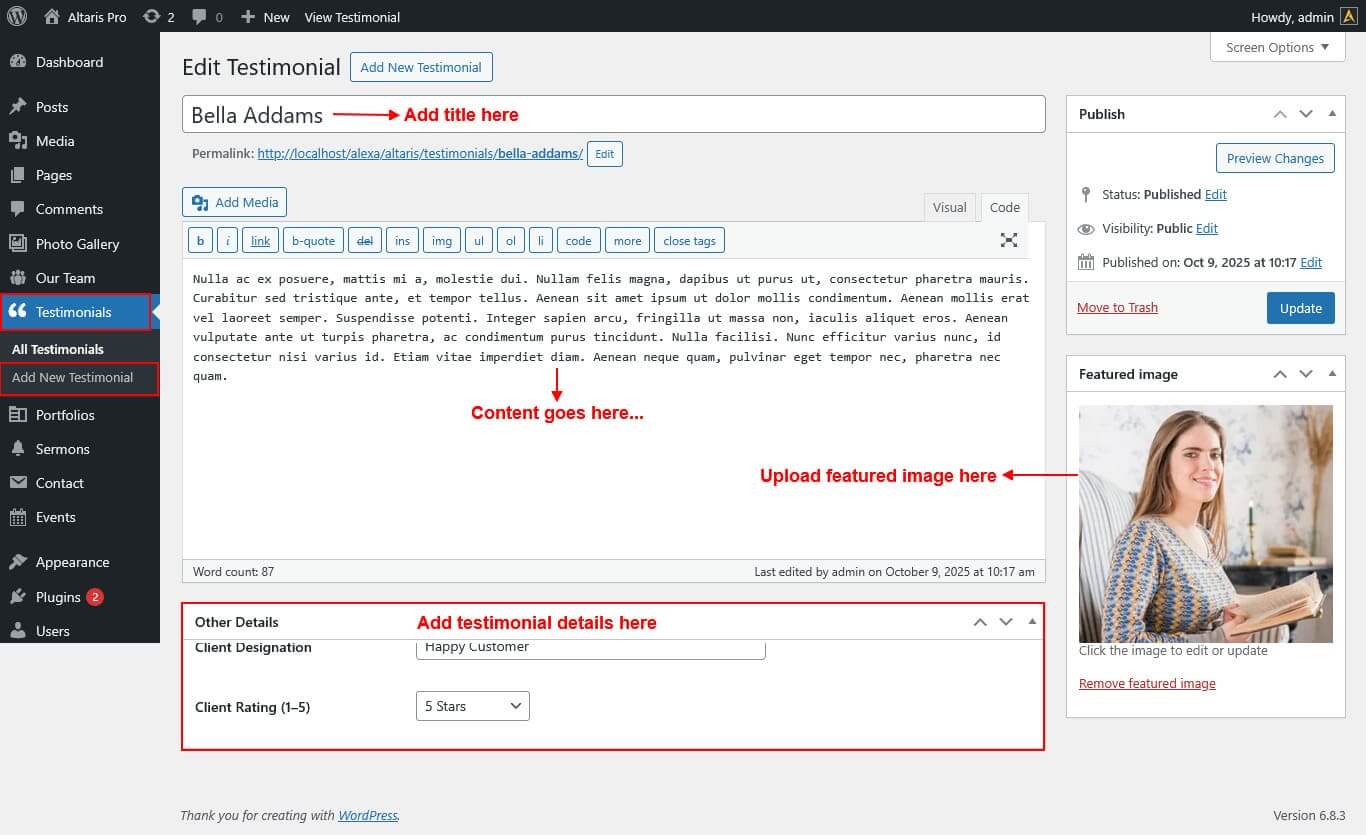Click the WordPress logo icon

pos(17,16)
